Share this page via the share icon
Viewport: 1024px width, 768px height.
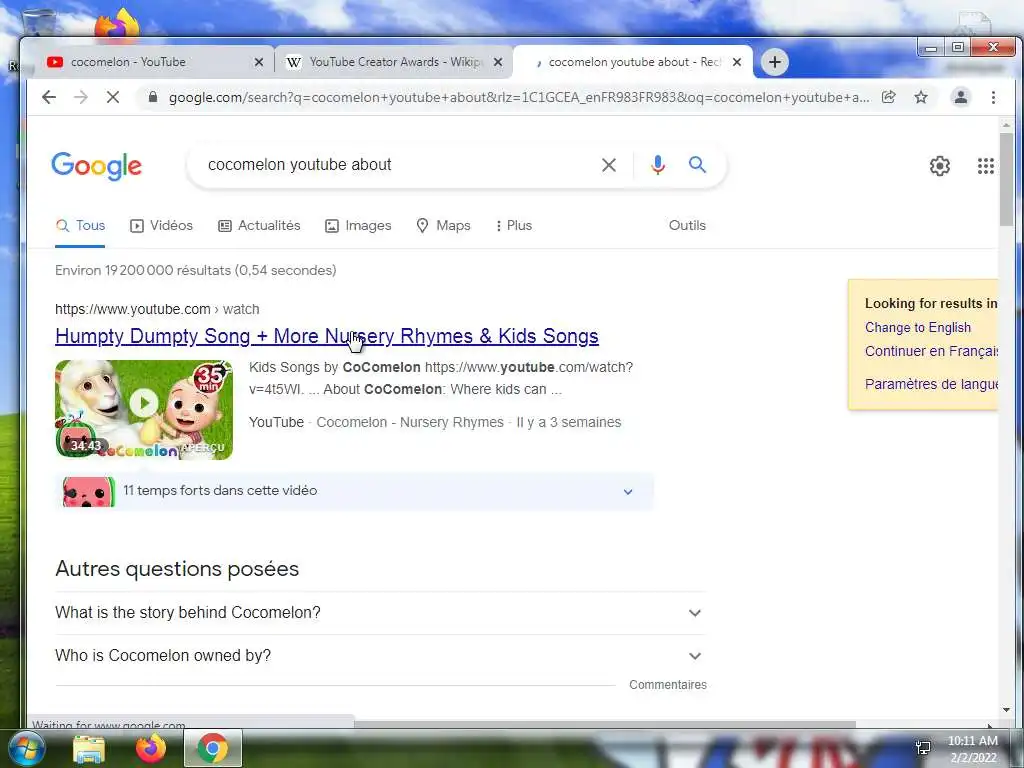(888, 97)
